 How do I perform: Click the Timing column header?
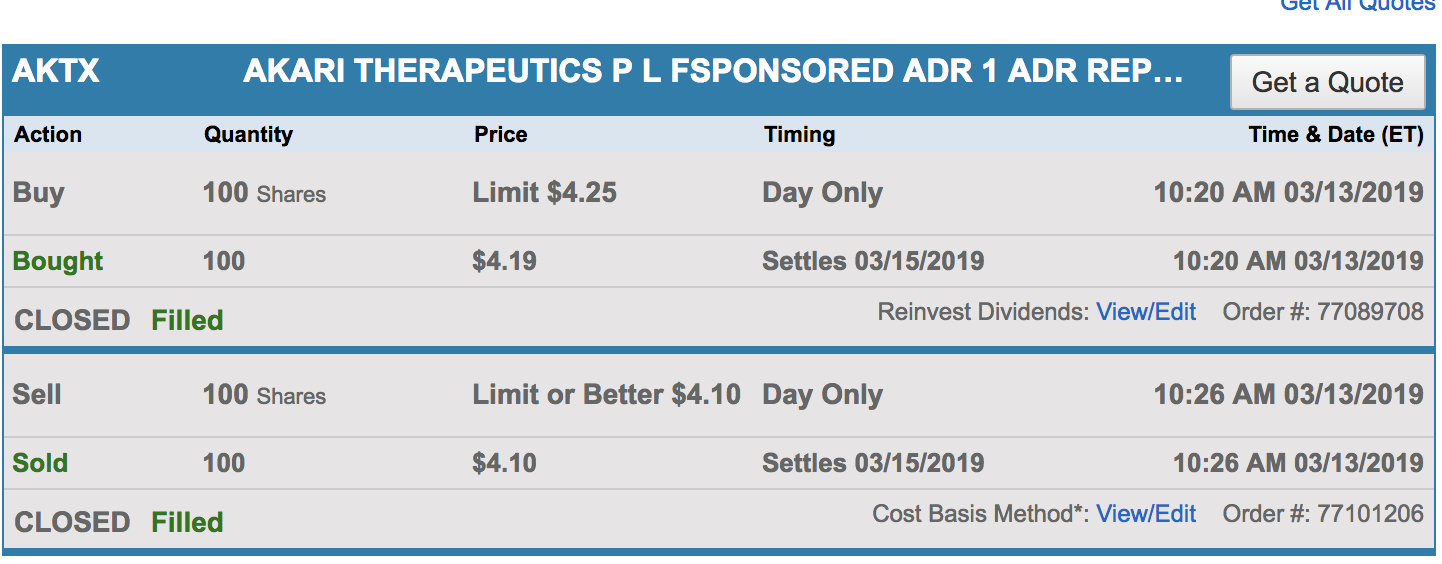pyautogui.click(x=799, y=135)
